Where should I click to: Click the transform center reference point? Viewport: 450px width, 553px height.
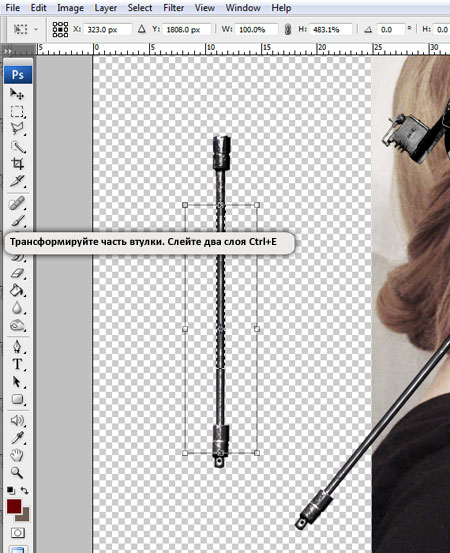[x=221, y=329]
